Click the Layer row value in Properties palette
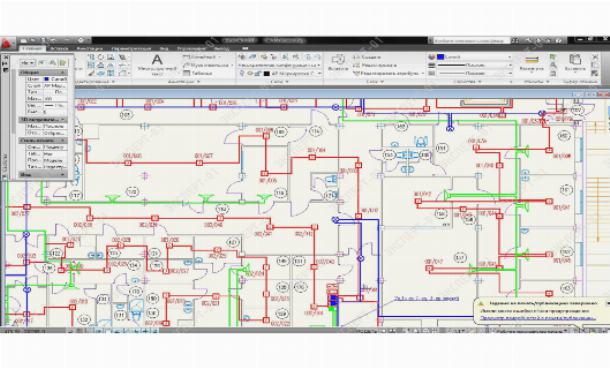610x368 pixels. click(x=54, y=86)
